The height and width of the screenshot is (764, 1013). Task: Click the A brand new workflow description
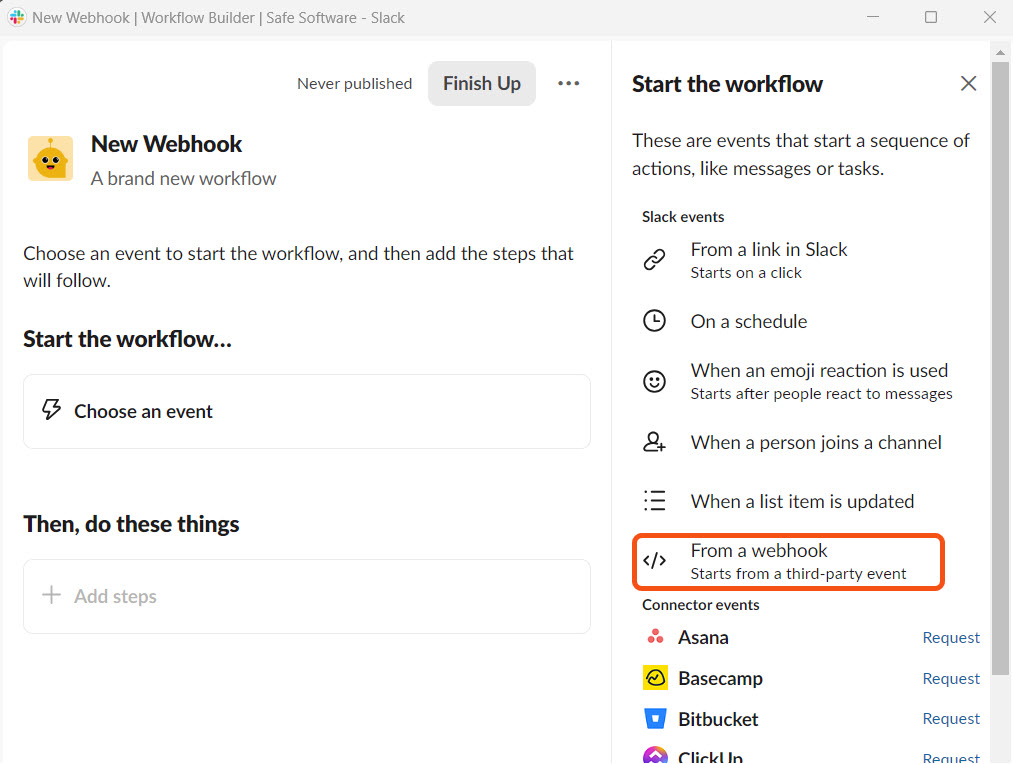(x=183, y=178)
